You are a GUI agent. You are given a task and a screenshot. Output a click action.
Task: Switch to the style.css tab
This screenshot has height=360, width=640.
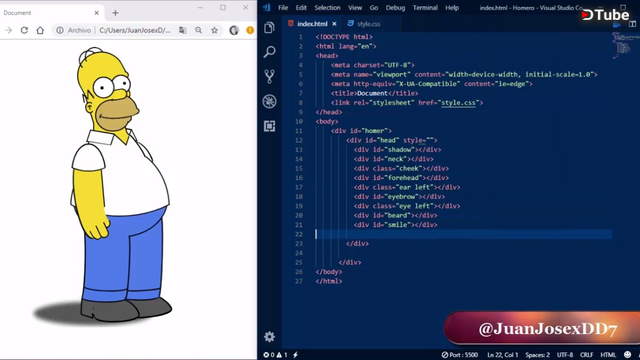click(364, 24)
